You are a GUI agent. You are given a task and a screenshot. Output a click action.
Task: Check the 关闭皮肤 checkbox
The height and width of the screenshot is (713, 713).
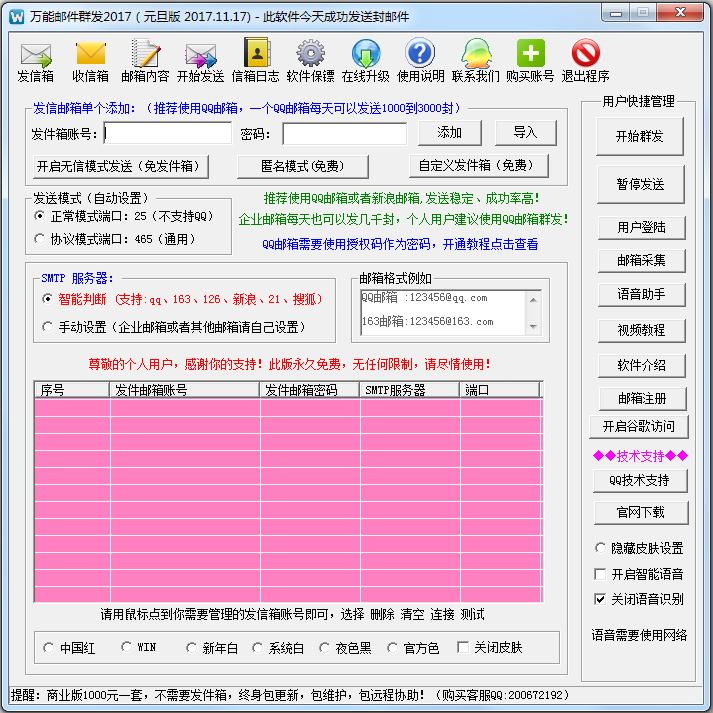[463, 647]
